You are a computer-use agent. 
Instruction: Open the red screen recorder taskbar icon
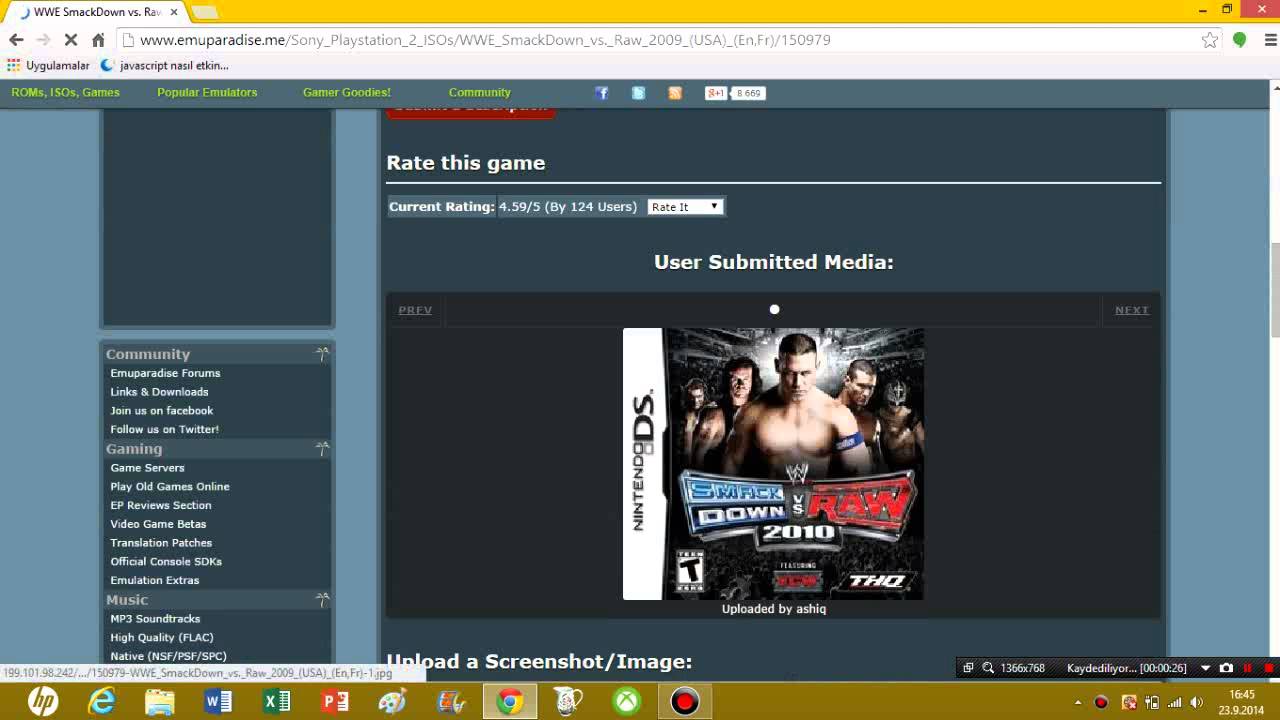685,702
